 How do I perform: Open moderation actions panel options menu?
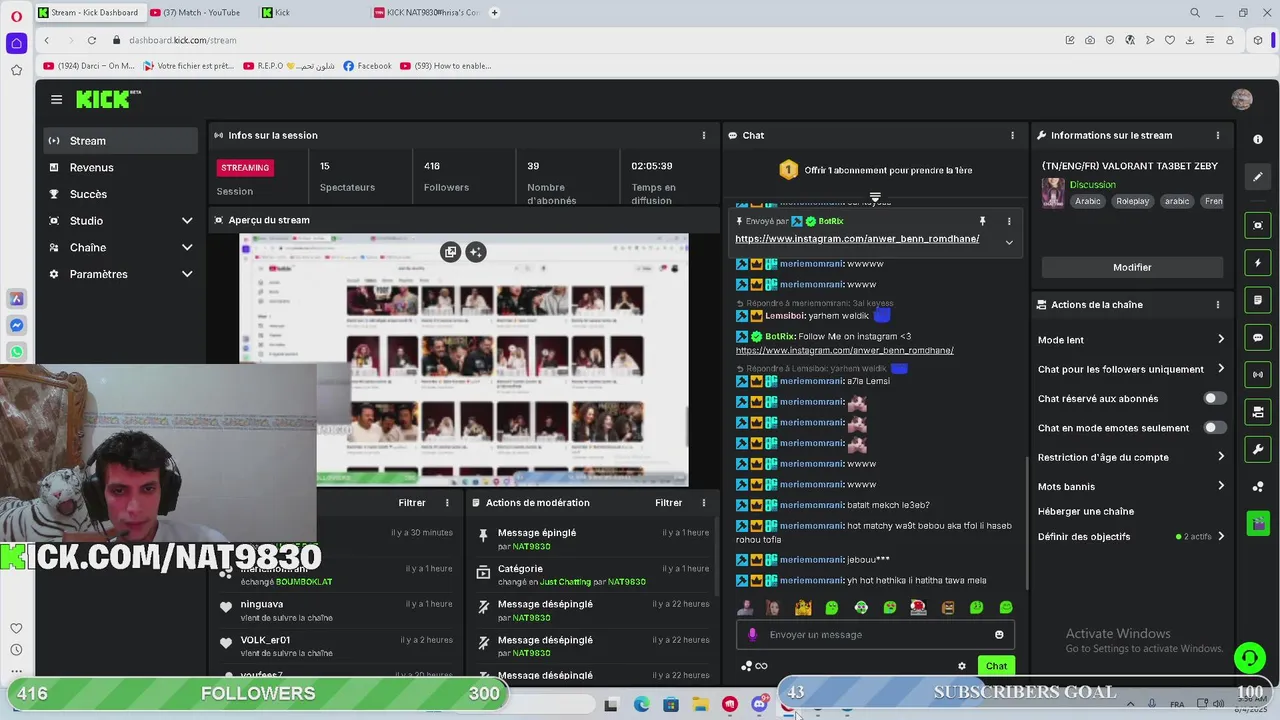pos(703,503)
